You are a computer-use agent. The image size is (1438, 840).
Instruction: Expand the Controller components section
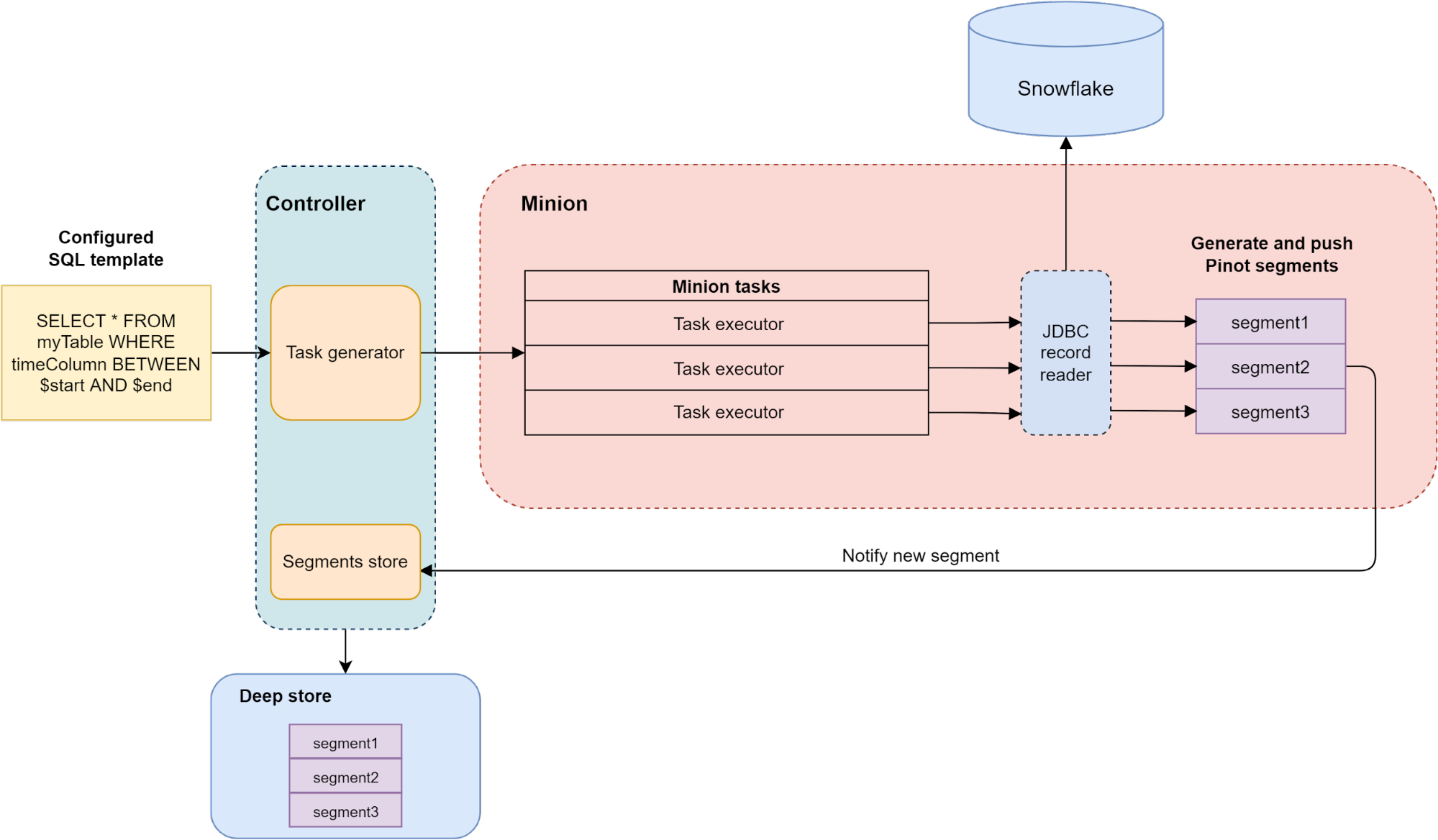[x=305, y=189]
